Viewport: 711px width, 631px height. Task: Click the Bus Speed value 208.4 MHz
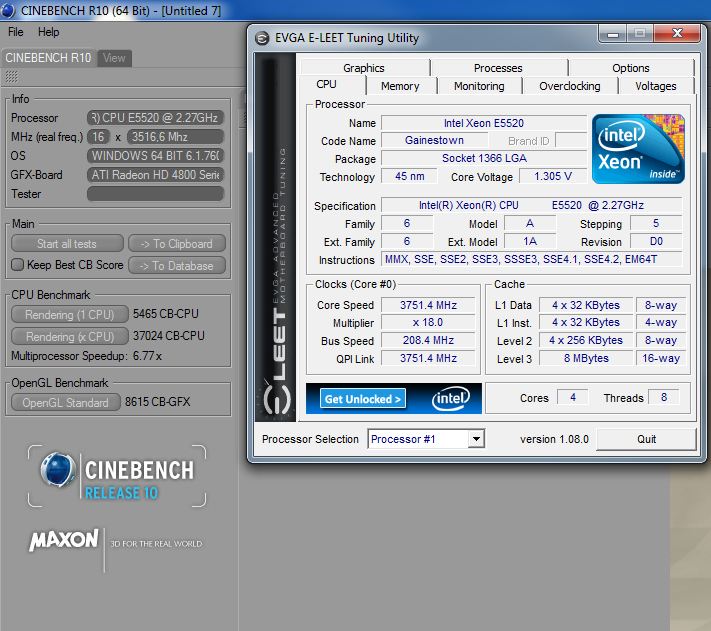coord(428,340)
